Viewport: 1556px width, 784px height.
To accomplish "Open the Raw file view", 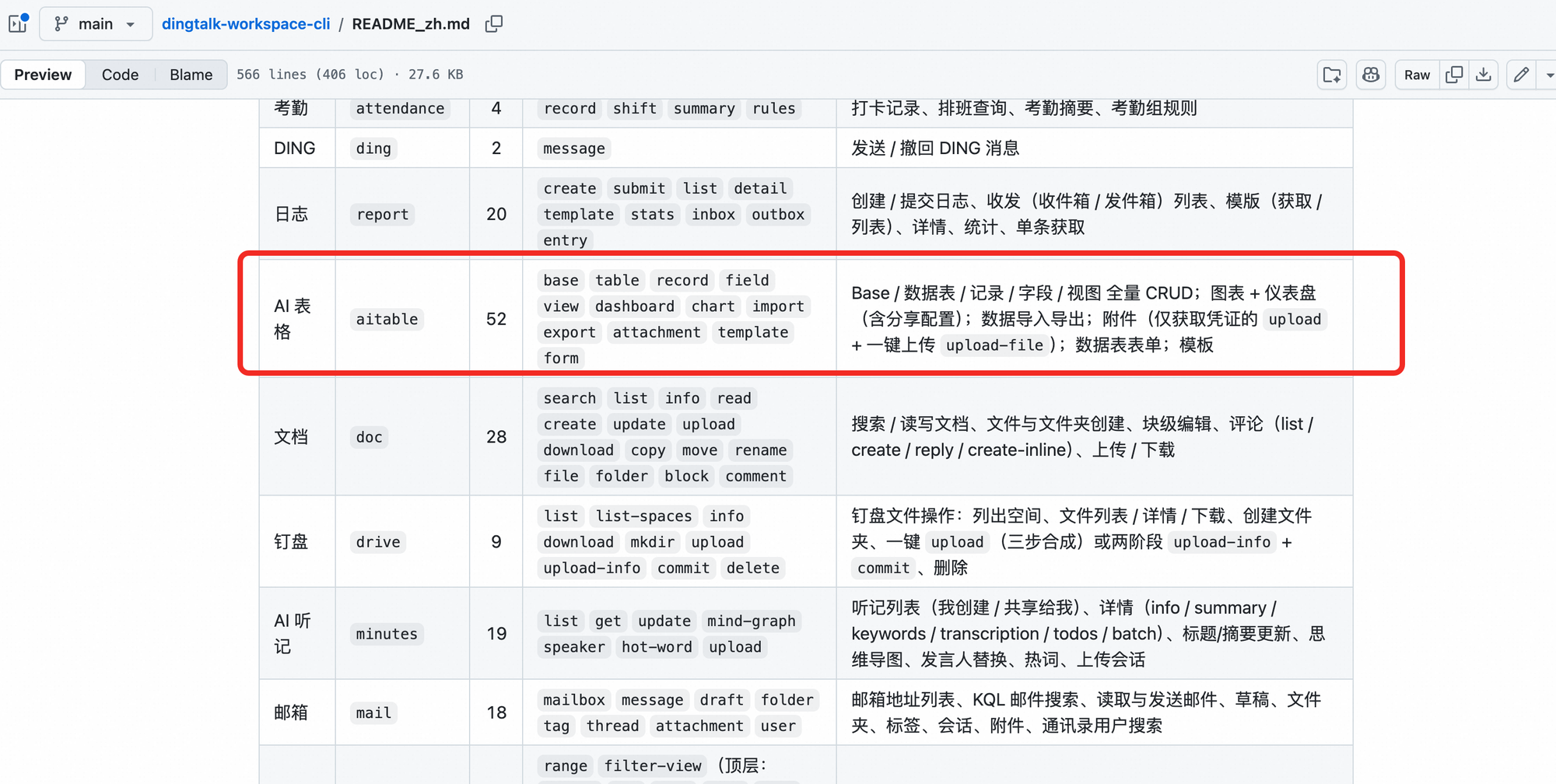I will (1417, 75).
